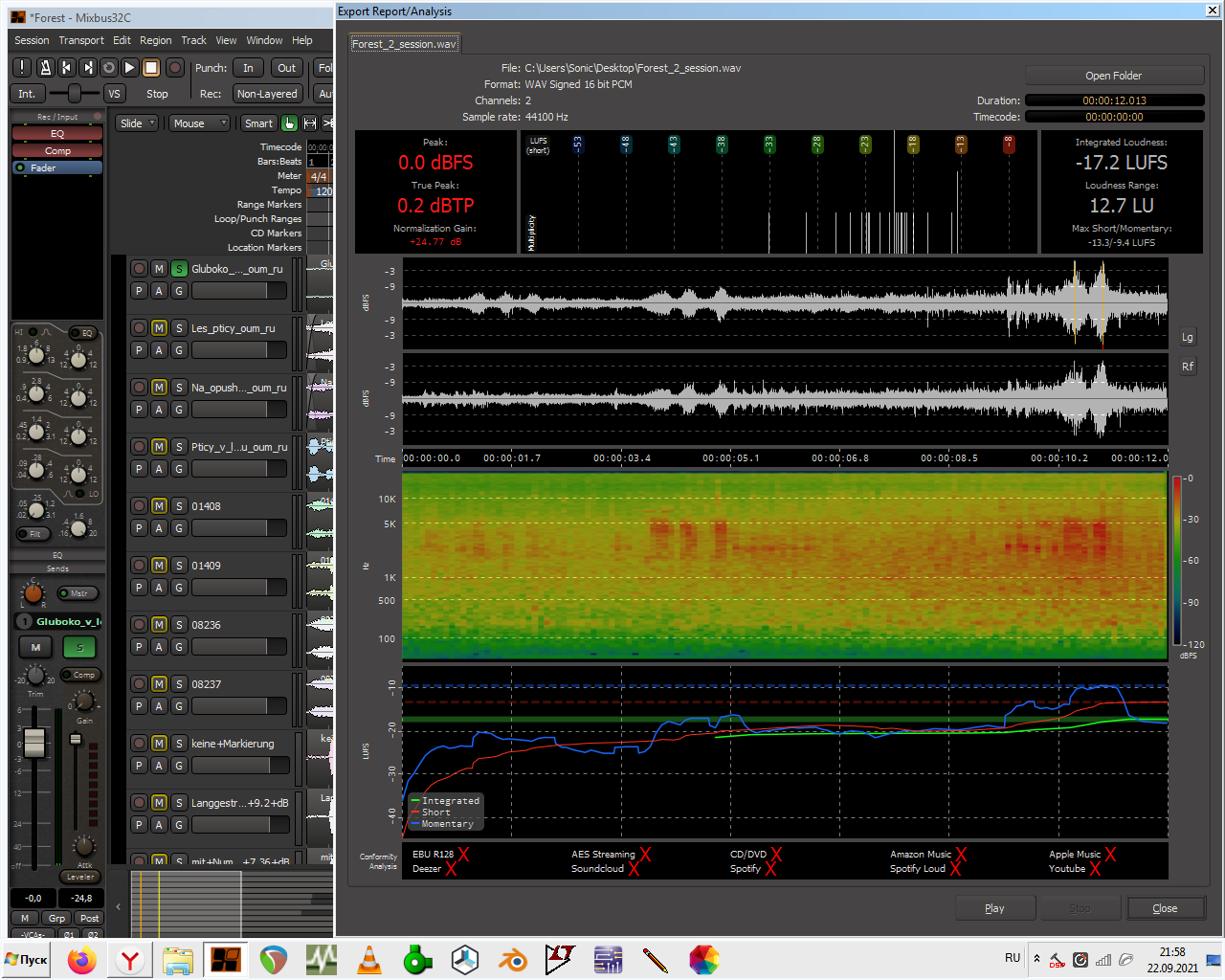The image size is (1225, 980).
Task: Click the -0,0 gain value field
Action: point(33,898)
